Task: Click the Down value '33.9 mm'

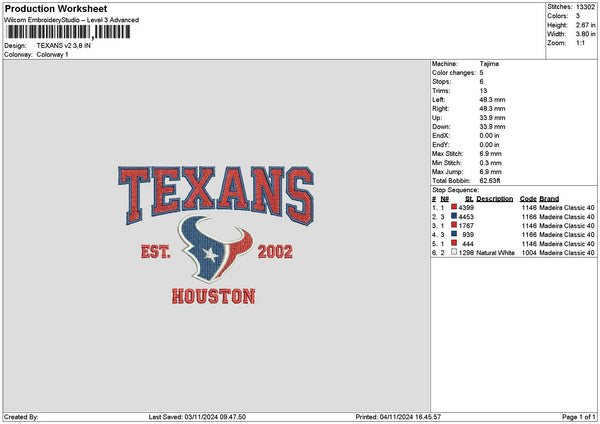Action: coord(492,127)
